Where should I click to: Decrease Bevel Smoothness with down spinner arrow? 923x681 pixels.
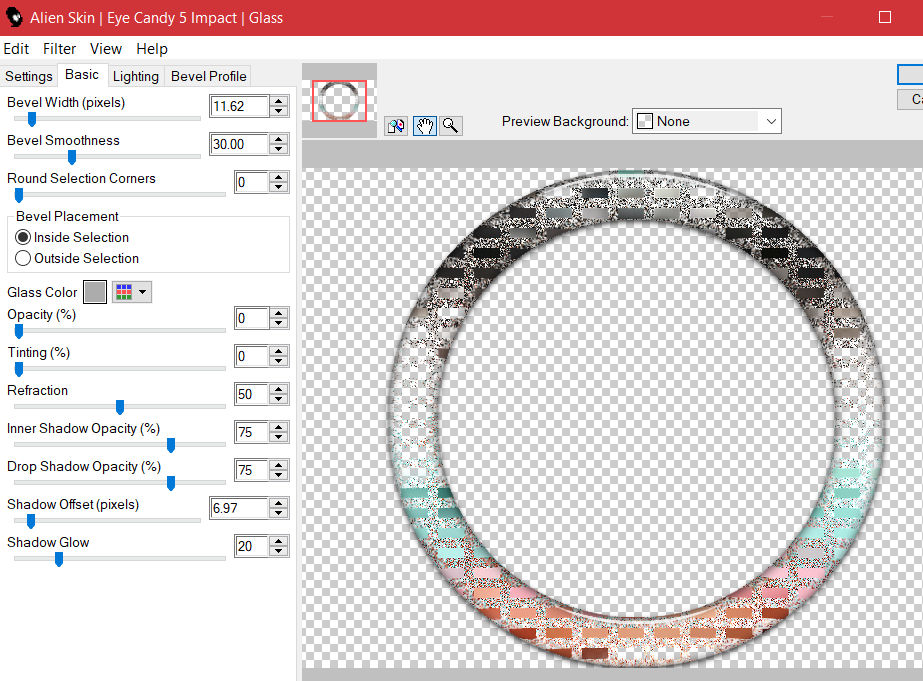pyautogui.click(x=279, y=150)
